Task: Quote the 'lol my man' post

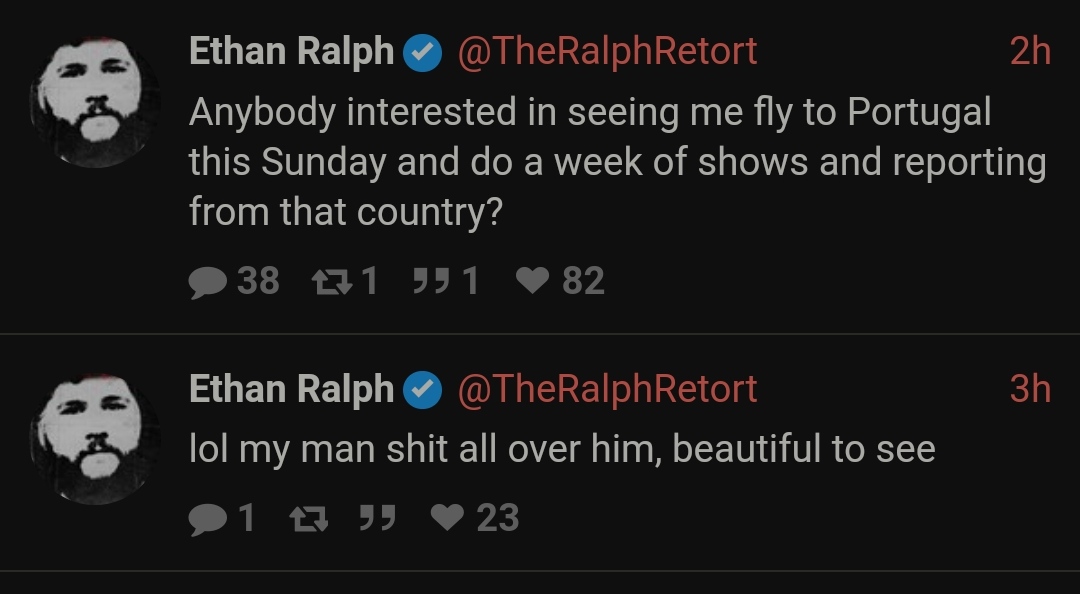Action: pos(375,519)
